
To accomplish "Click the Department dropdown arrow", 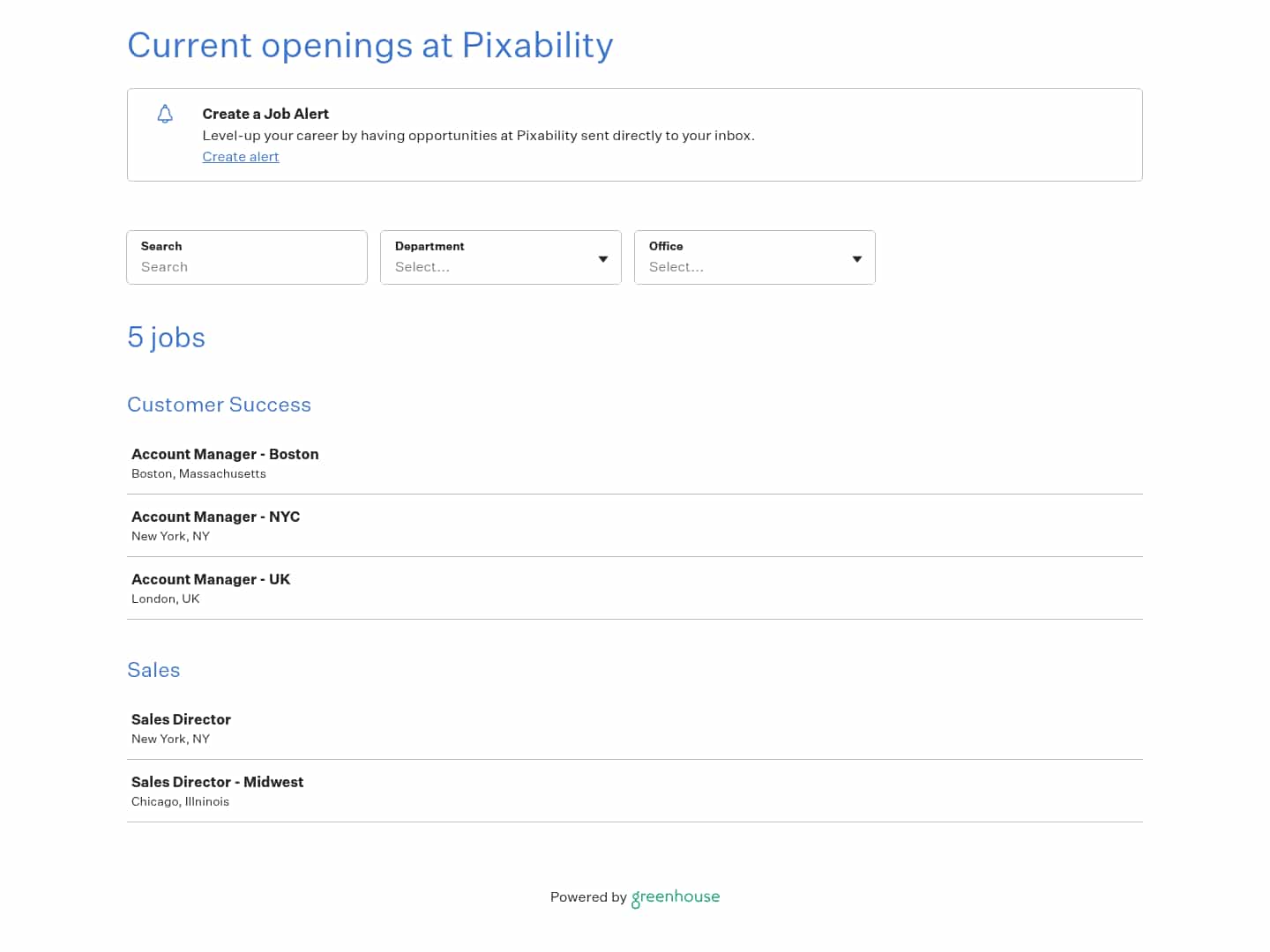I will click(x=603, y=259).
